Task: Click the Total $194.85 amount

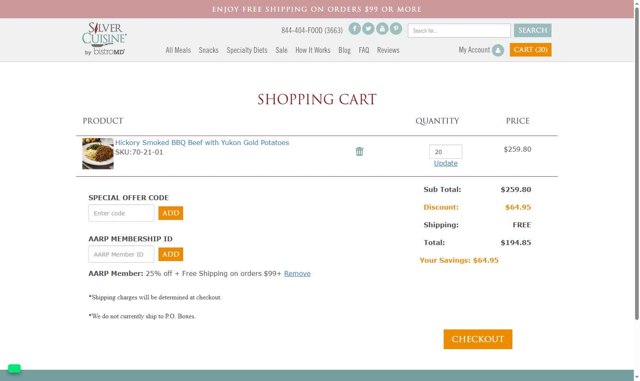Action: pos(516,243)
